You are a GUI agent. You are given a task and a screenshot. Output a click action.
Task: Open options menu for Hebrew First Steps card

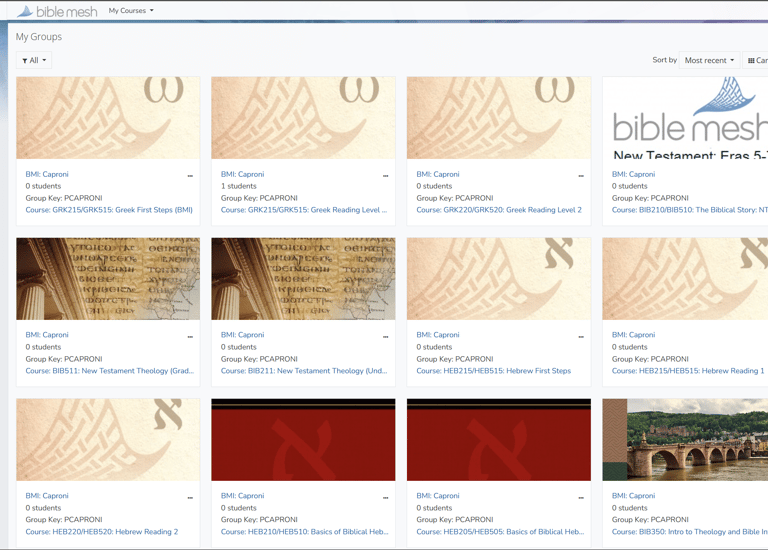coord(581,336)
